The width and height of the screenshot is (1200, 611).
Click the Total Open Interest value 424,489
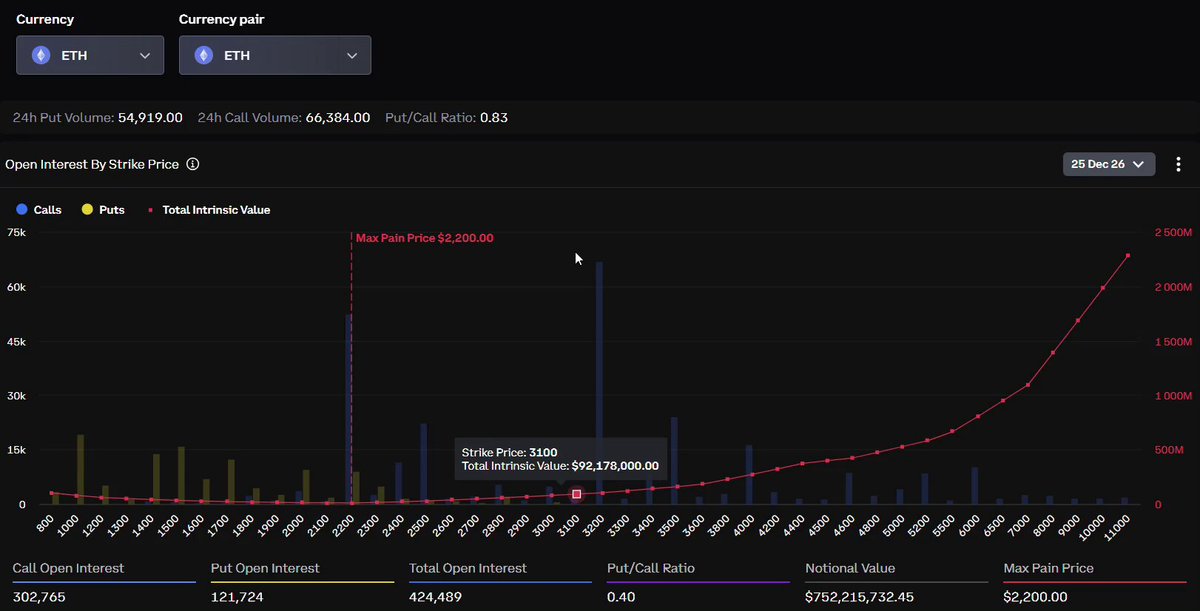(434, 597)
